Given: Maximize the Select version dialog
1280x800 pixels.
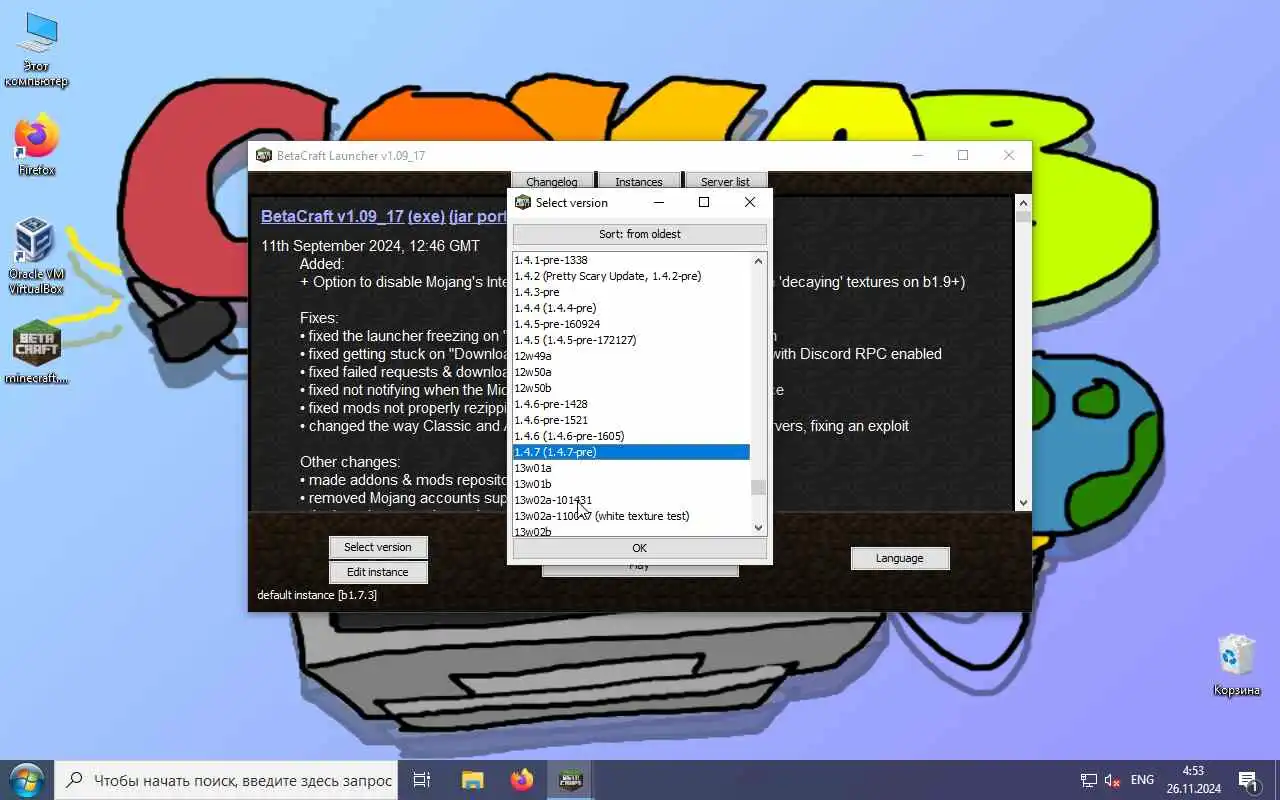Looking at the screenshot, I should (x=704, y=202).
